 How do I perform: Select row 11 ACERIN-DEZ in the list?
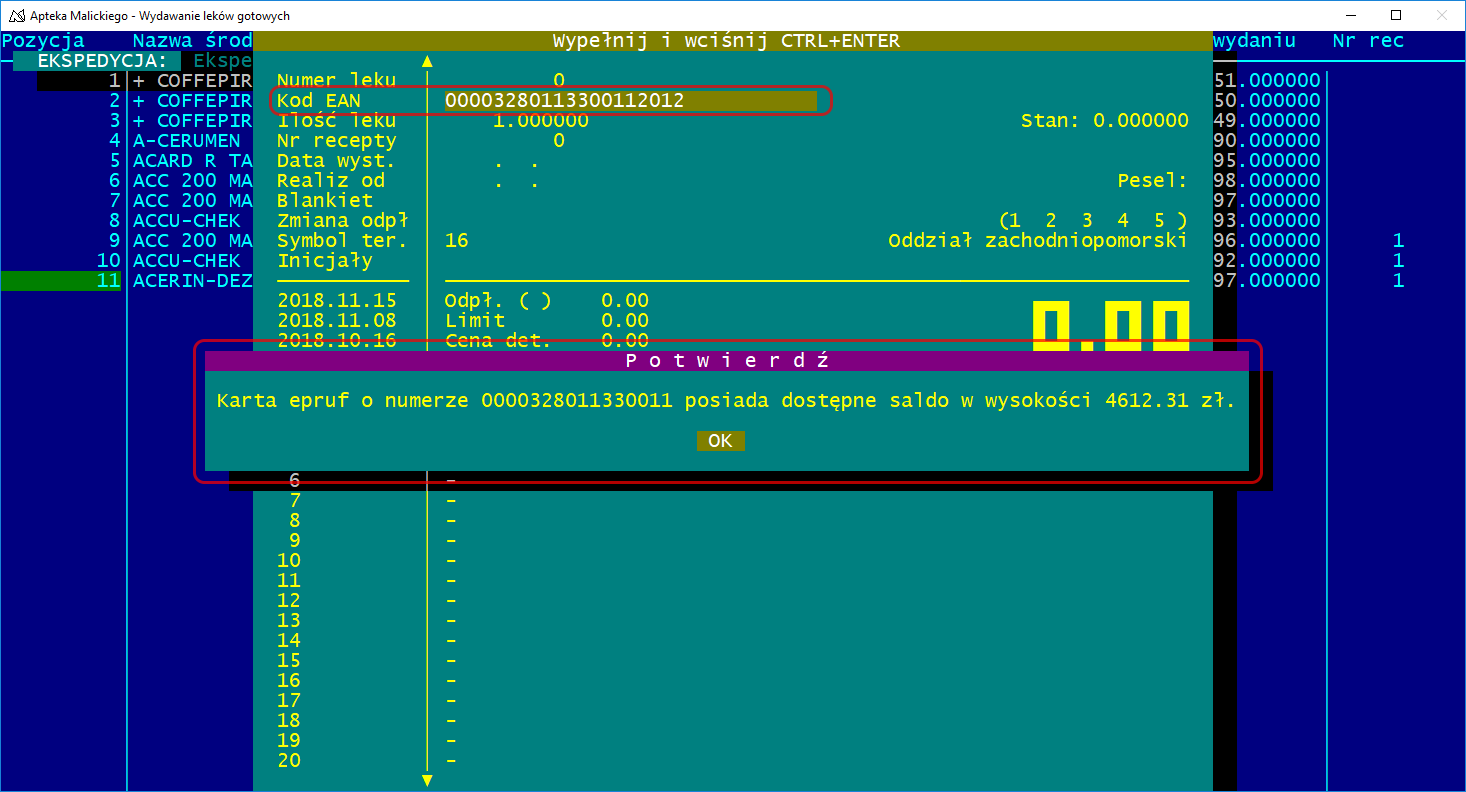click(x=192, y=281)
